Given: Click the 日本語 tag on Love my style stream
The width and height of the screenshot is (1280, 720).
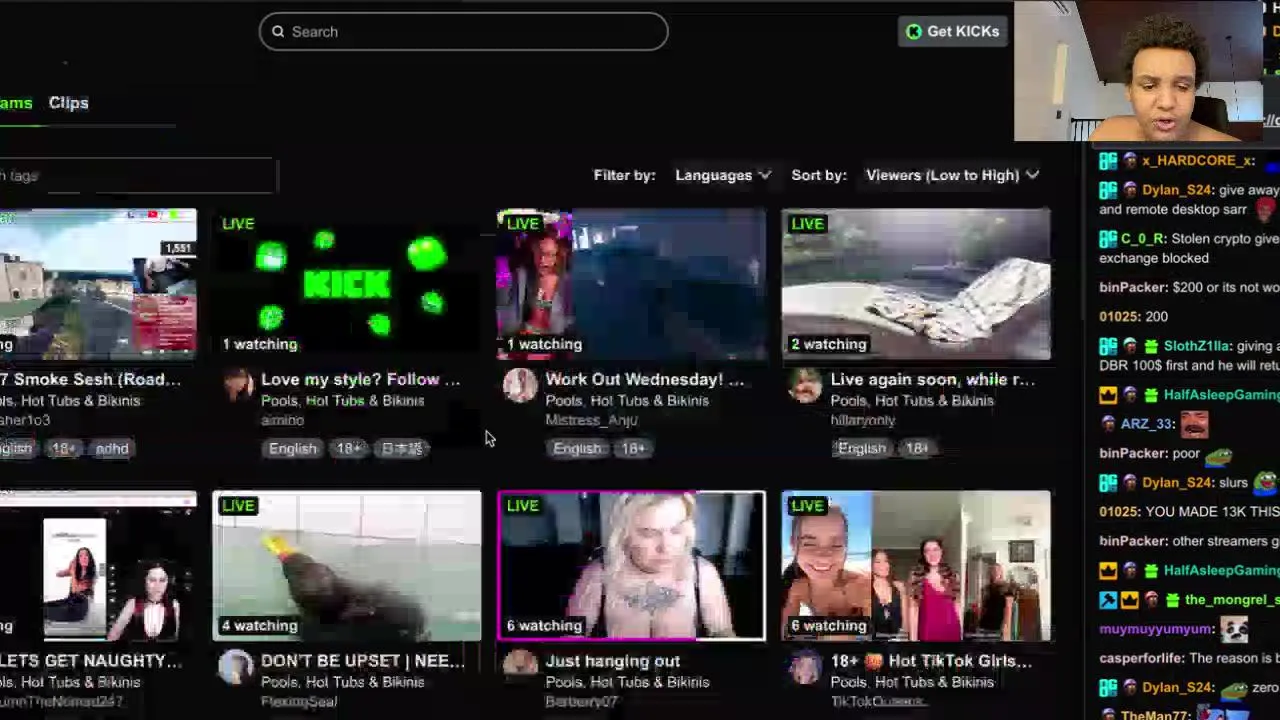Looking at the screenshot, I should (402, 449).
